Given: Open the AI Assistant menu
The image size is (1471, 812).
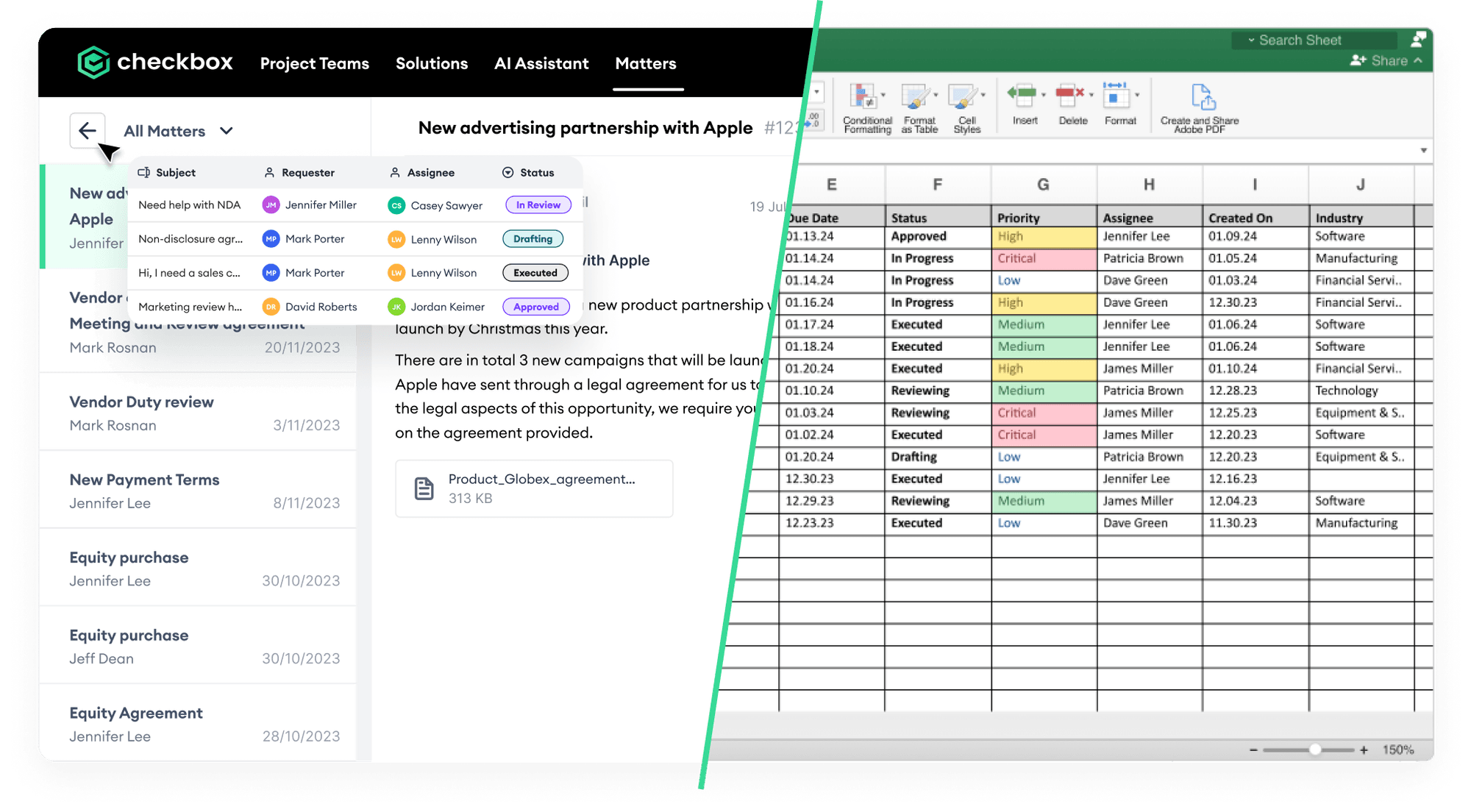Looking at the screenshot, I should [541, 63].
